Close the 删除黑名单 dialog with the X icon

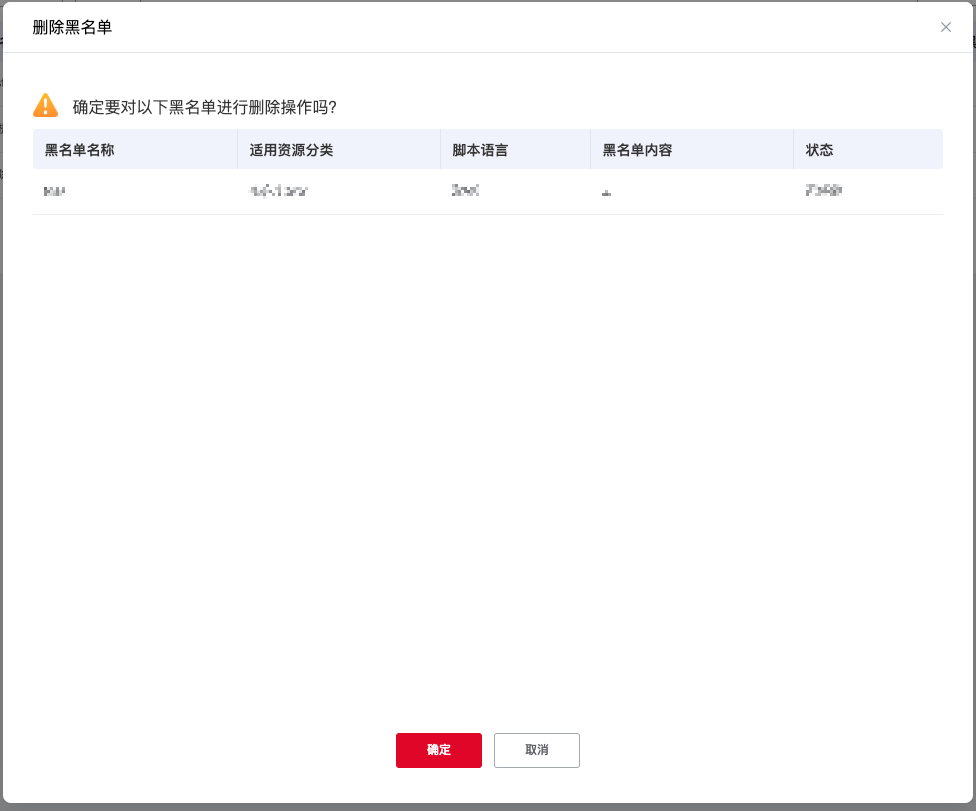click(x=945, y=27)
